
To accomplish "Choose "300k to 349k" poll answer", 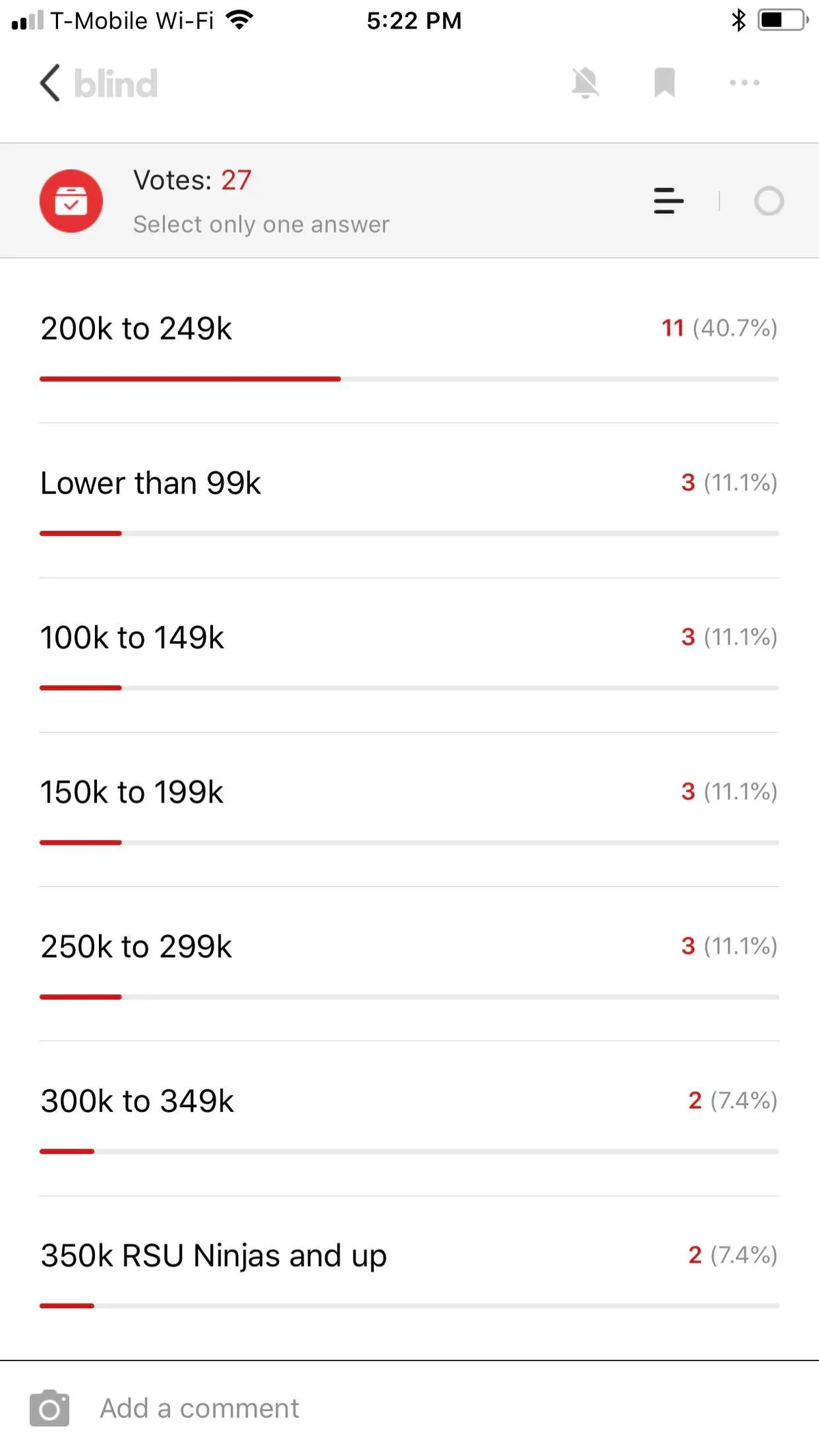I will pyautogui.click(x=137, y=1101).
